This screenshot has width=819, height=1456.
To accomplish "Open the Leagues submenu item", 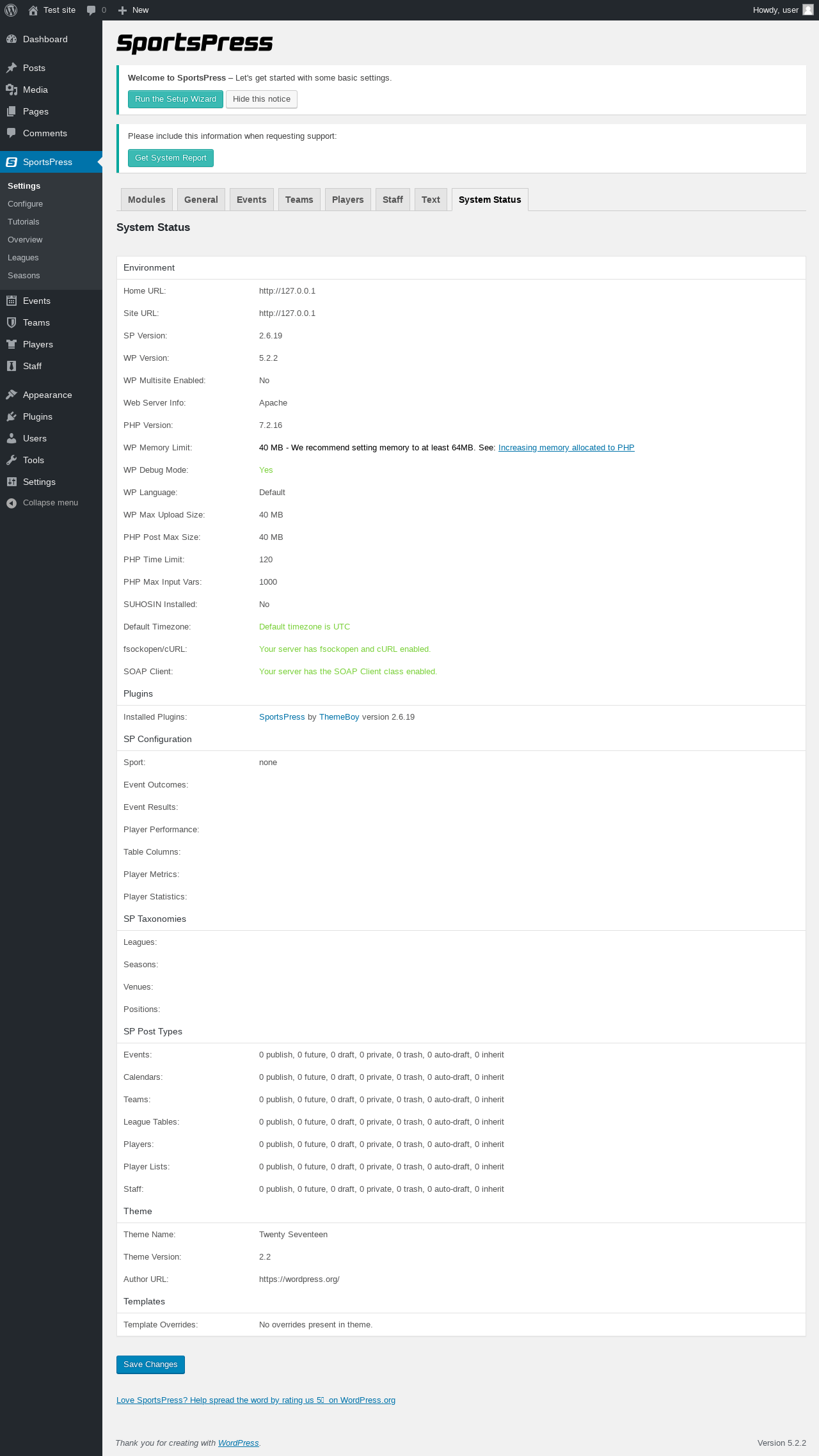I will pos(23,258).
